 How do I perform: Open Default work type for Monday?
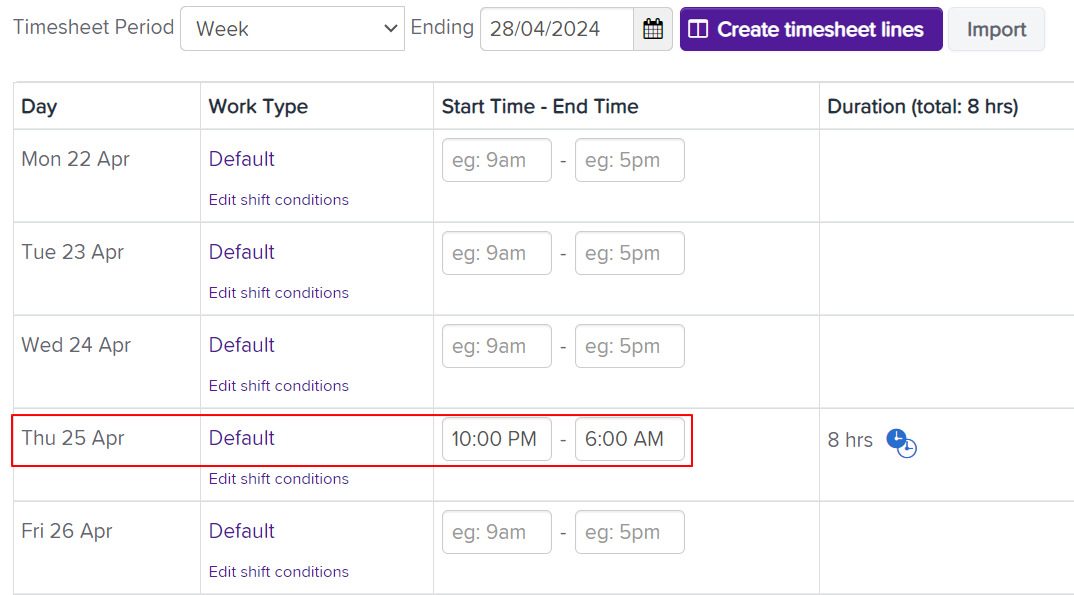coord(241,159)
